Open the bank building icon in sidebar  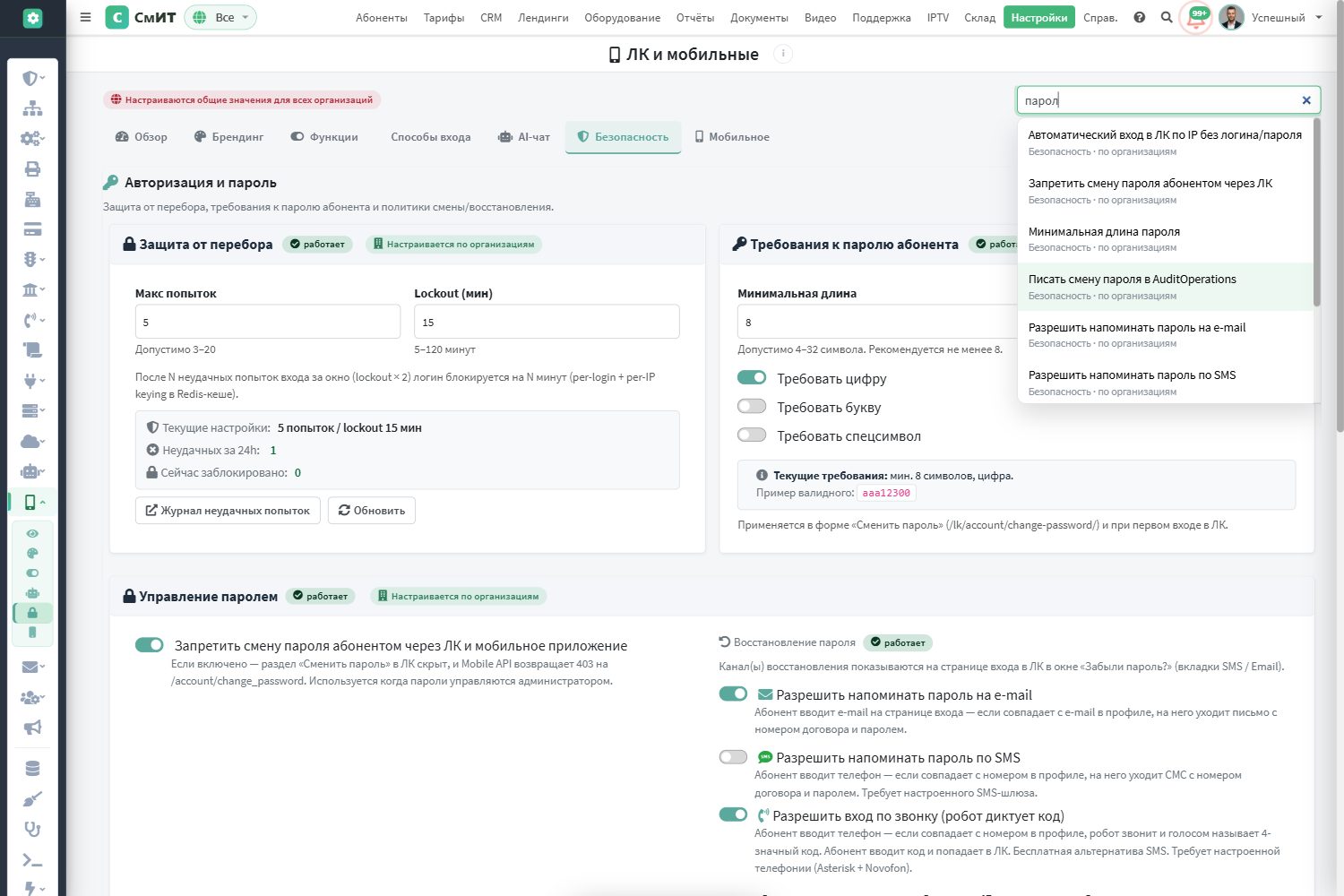pos(32,289)
